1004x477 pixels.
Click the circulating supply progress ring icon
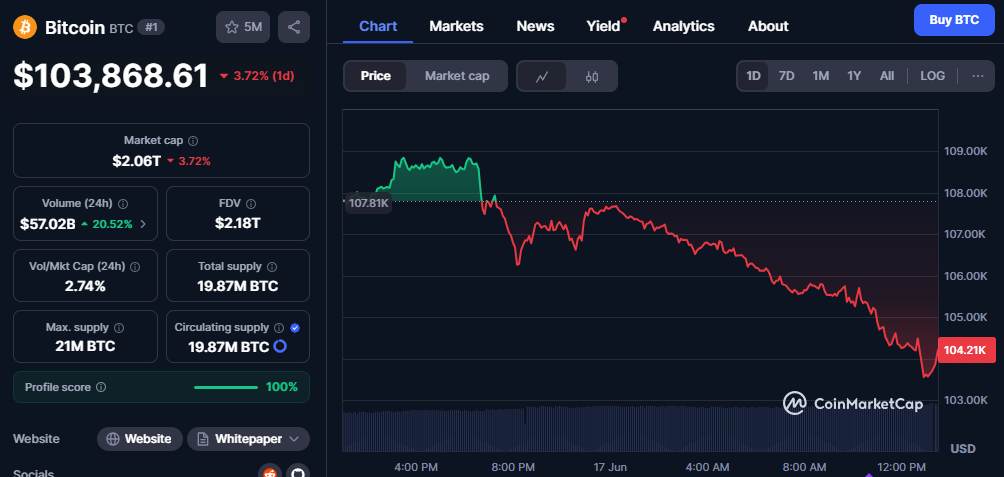point(280,346)
